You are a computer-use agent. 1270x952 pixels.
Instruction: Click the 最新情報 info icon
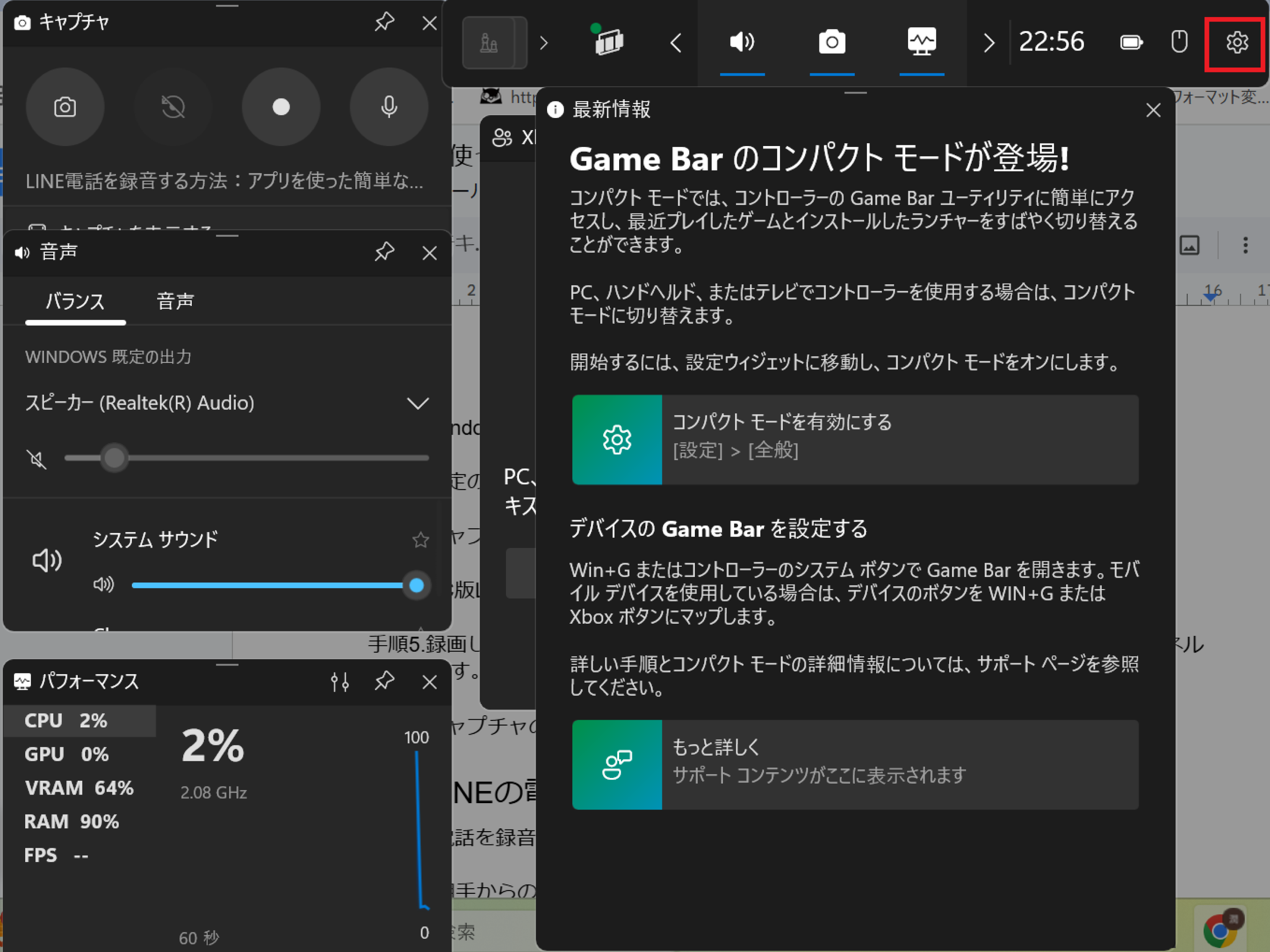pyautogui.click(x=555, y=109)
